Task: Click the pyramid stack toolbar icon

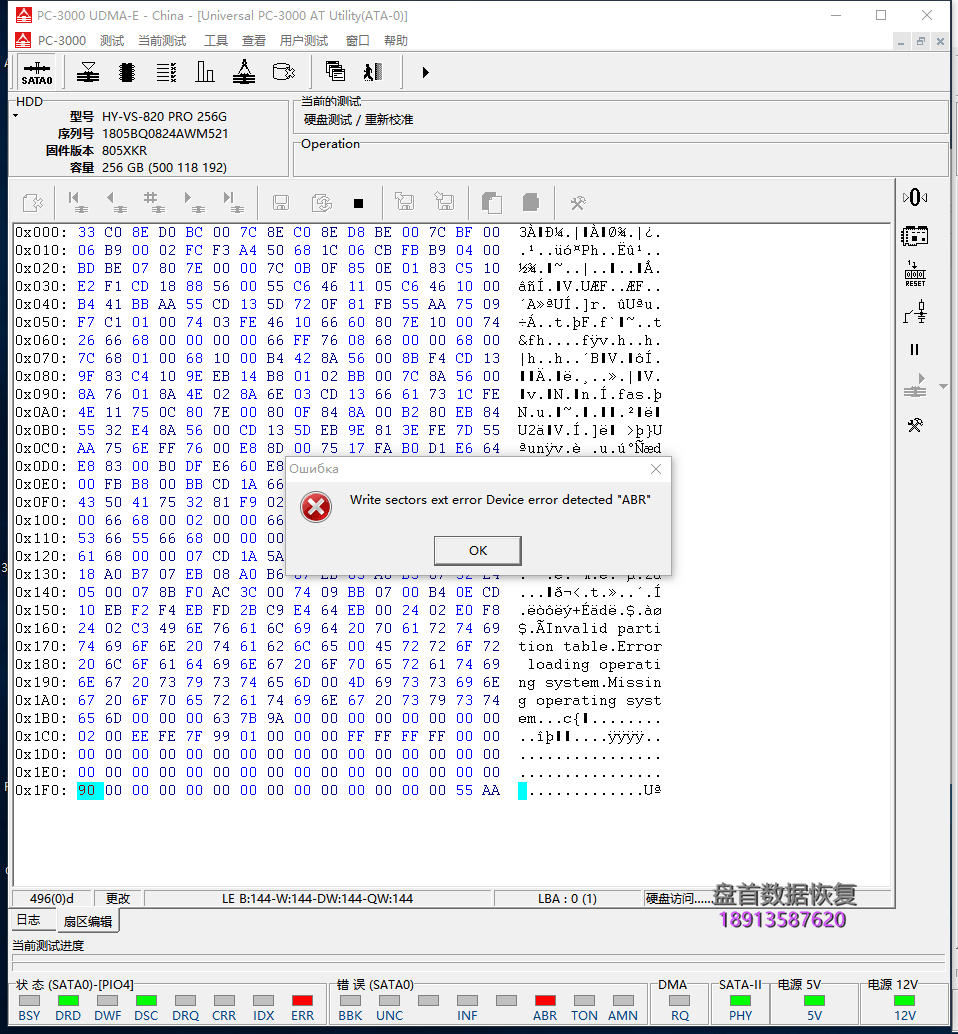Action: (244, 72)
